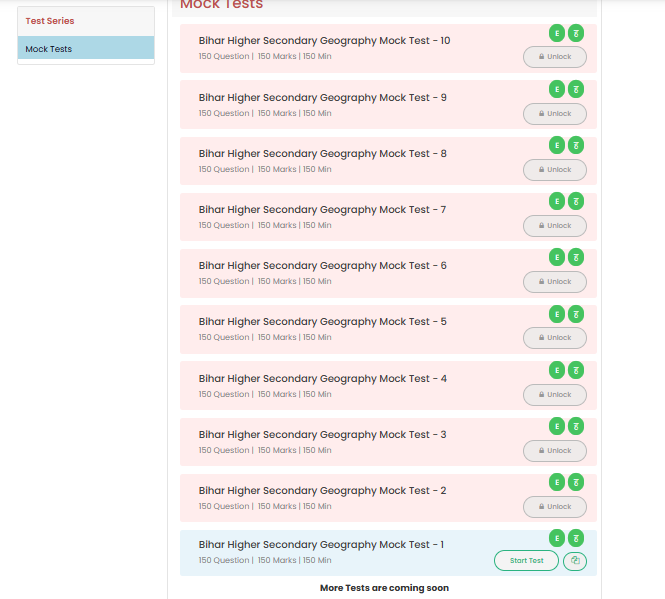
Task: Unlock Geography Mock Test 10
Action: coord(555,57)
